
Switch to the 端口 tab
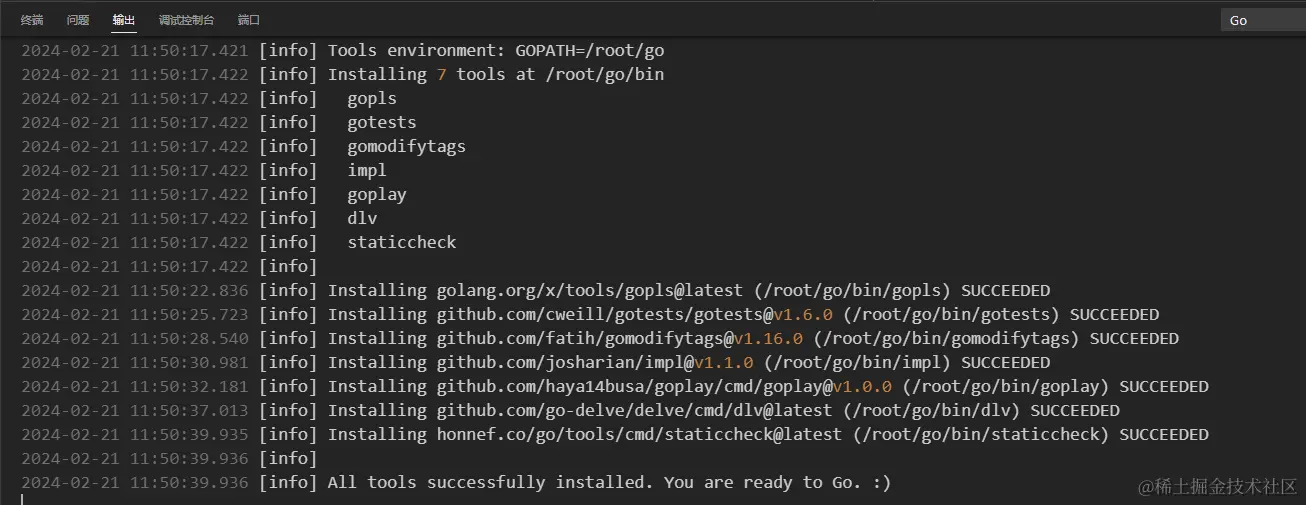(x=249, y=20)
